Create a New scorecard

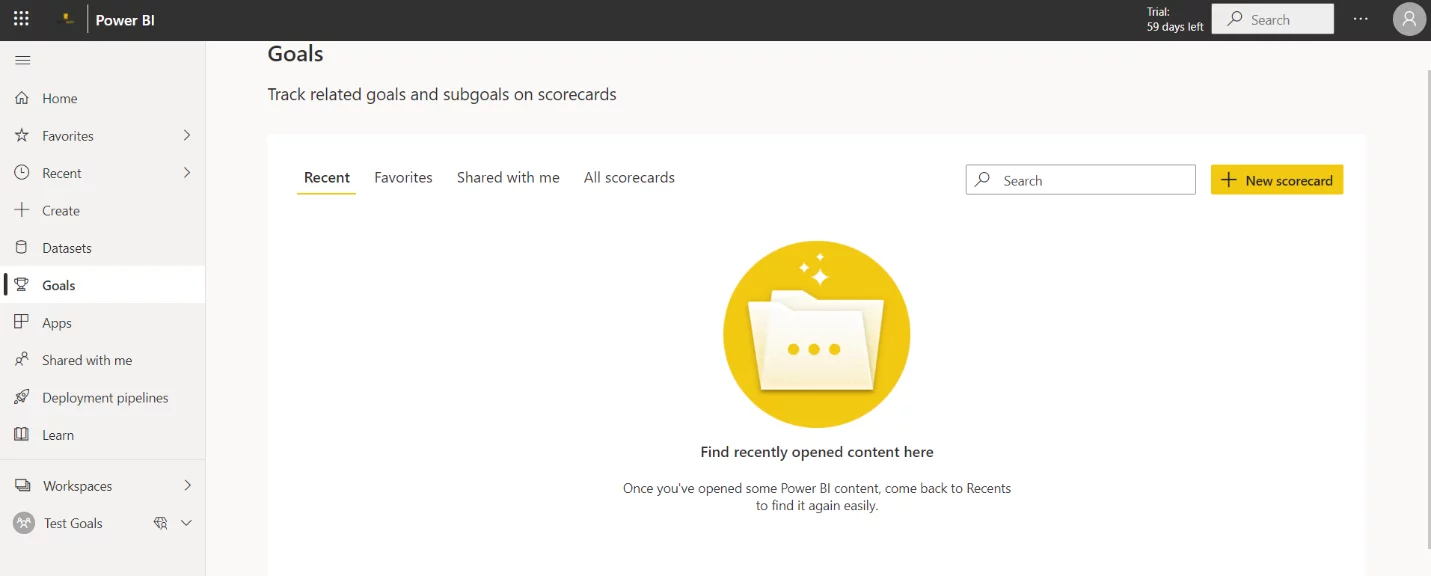[x=1277, y=180]
